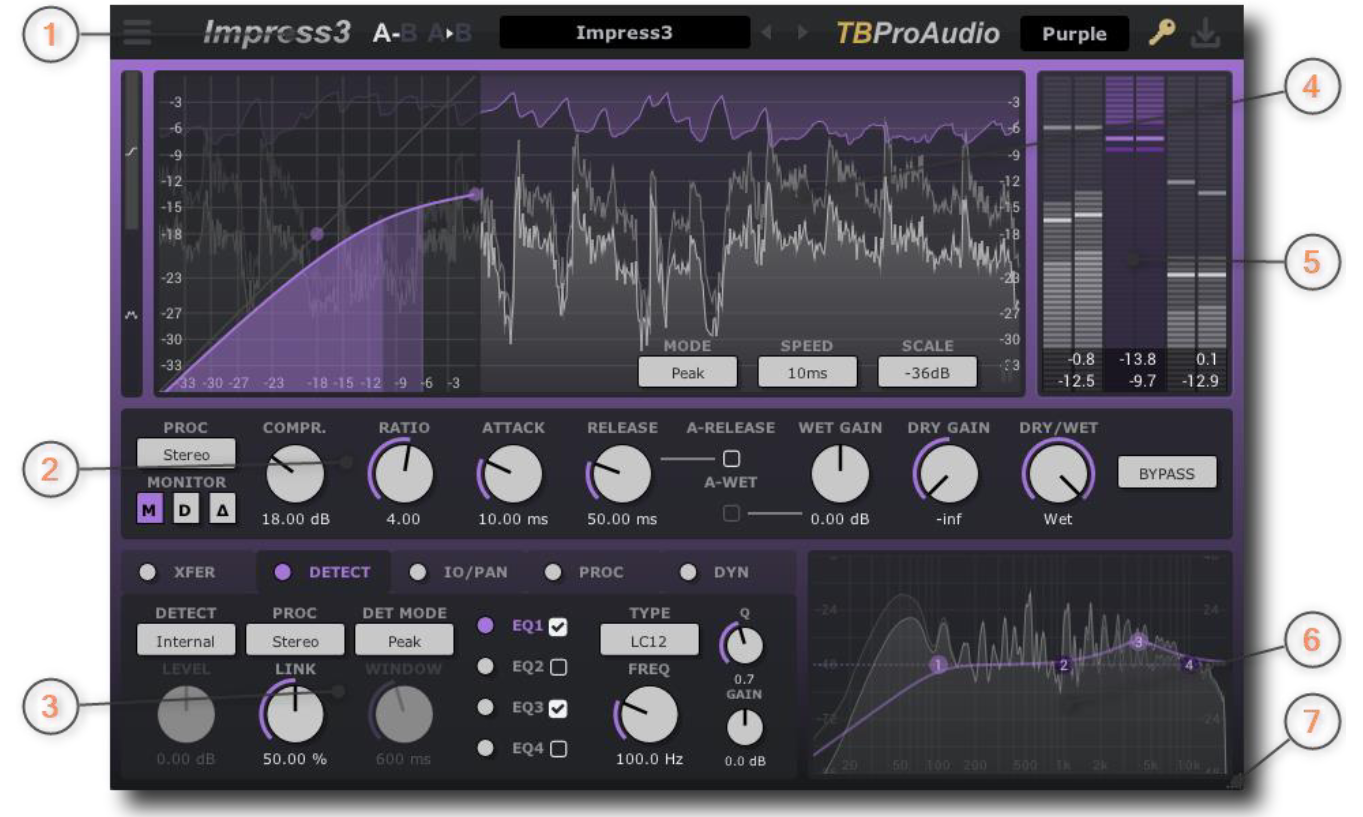Screen dimensions: 1363x817
Task: Select monitor D button
Action: (x=184, y=509)
